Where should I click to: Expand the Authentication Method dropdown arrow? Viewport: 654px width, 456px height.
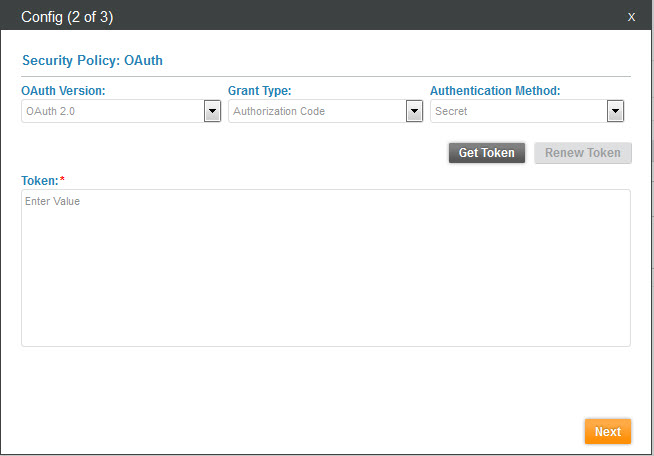616,111
